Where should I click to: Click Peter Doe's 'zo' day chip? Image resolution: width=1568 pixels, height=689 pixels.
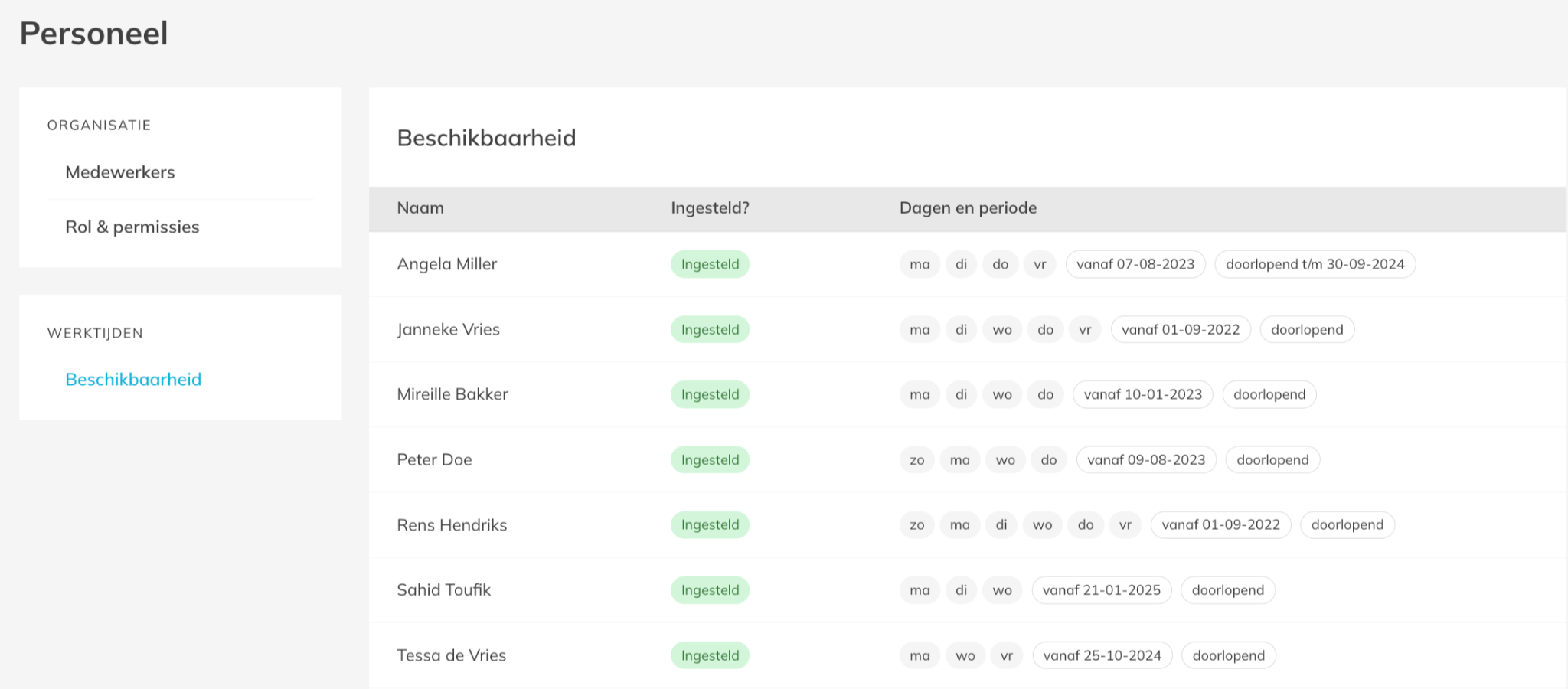tap(916, 460)
